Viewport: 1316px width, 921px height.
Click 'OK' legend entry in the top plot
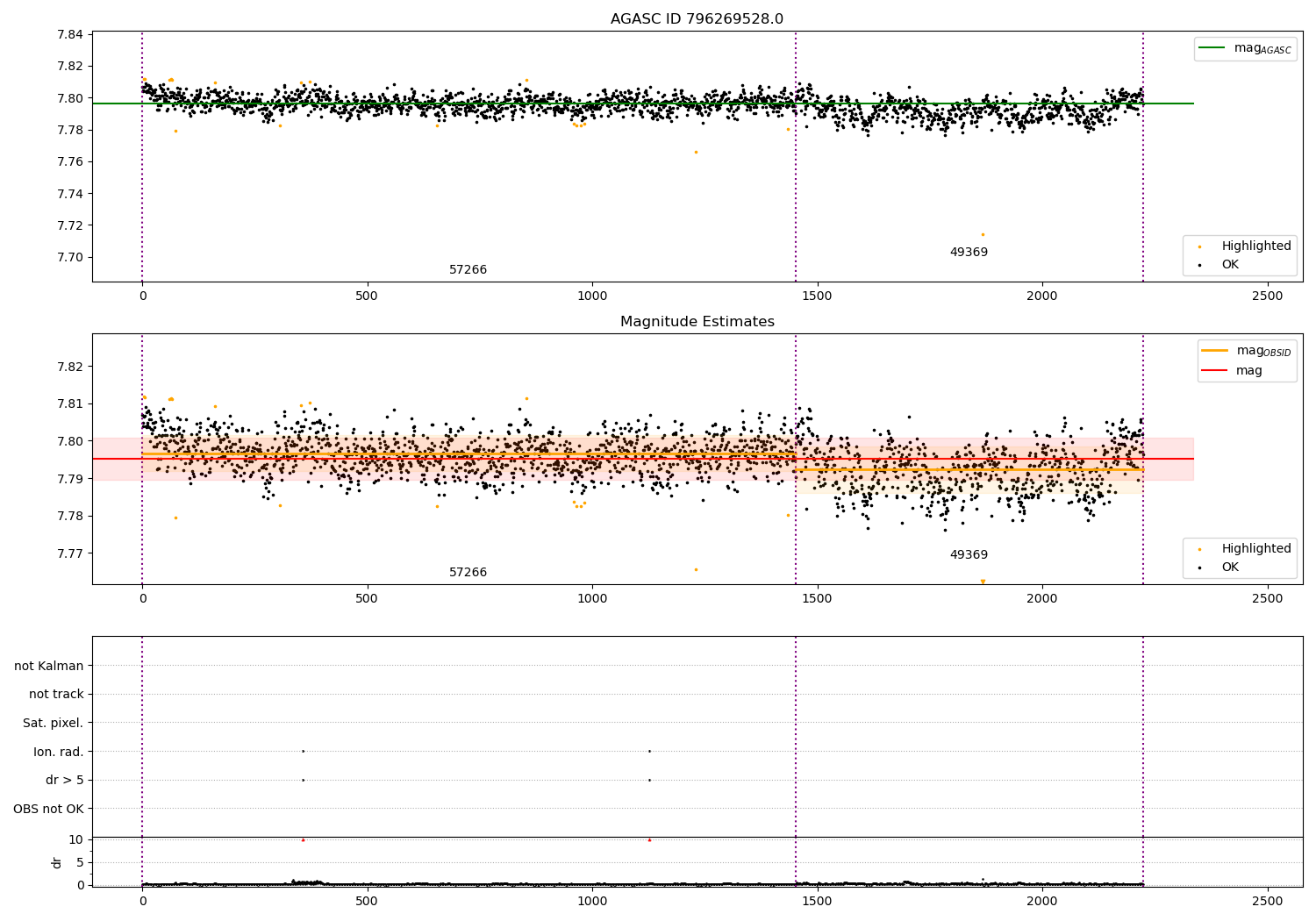(1219, 264)
